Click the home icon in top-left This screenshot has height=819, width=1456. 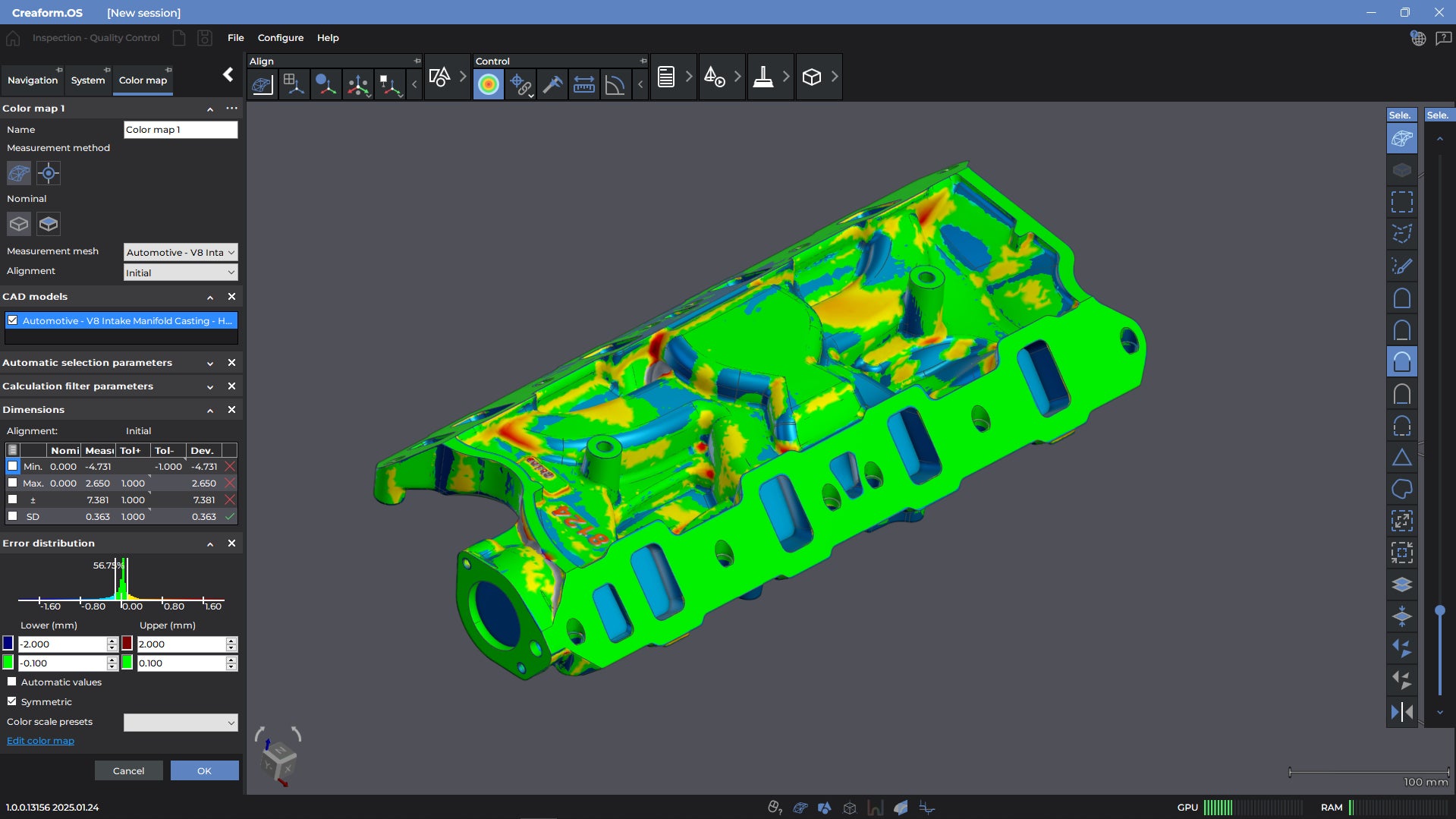point(13,38)
